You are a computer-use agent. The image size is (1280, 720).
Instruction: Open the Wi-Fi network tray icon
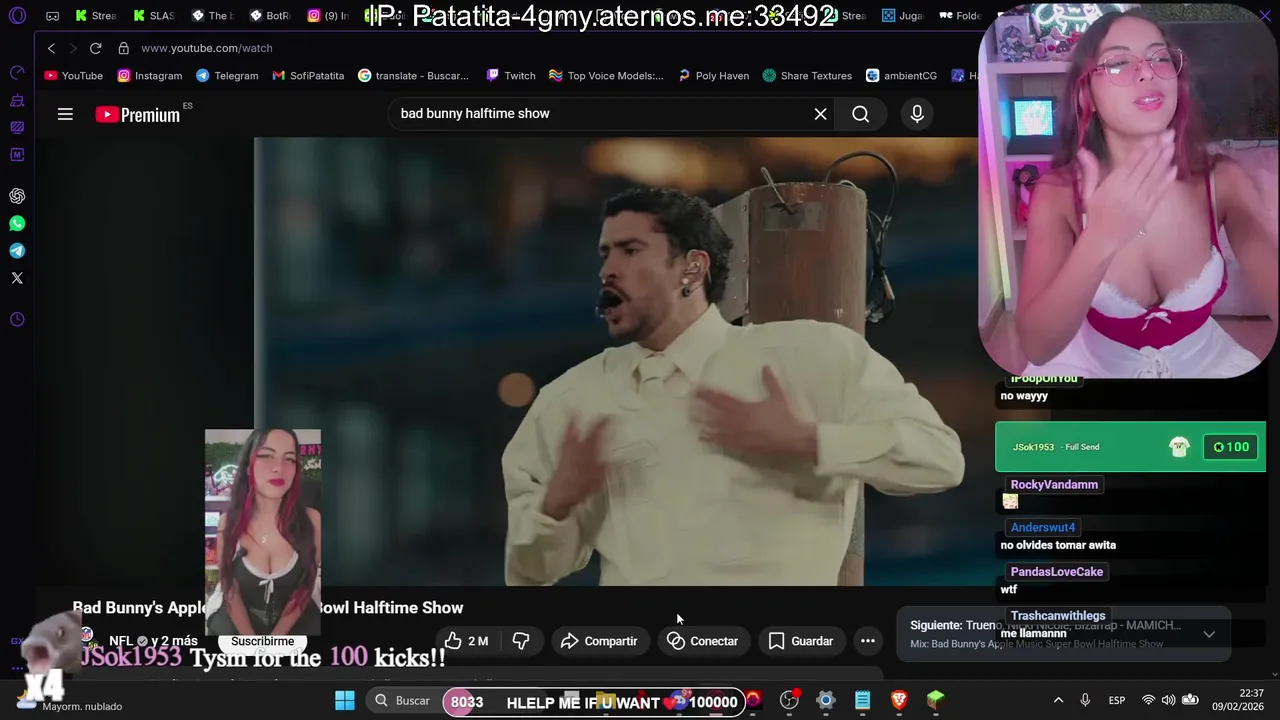[1148, 700]
